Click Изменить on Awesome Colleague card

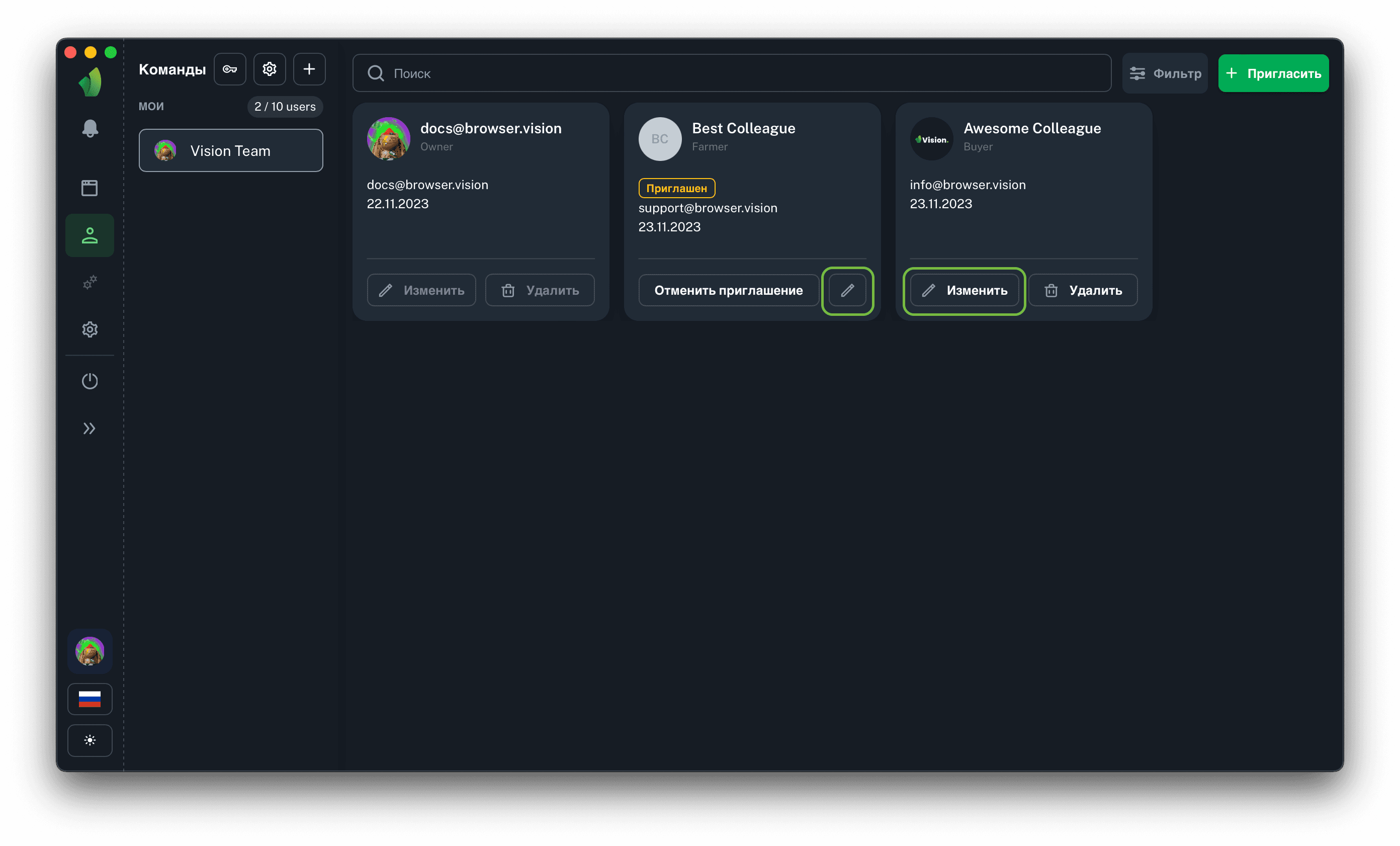[x=964, y=290]
